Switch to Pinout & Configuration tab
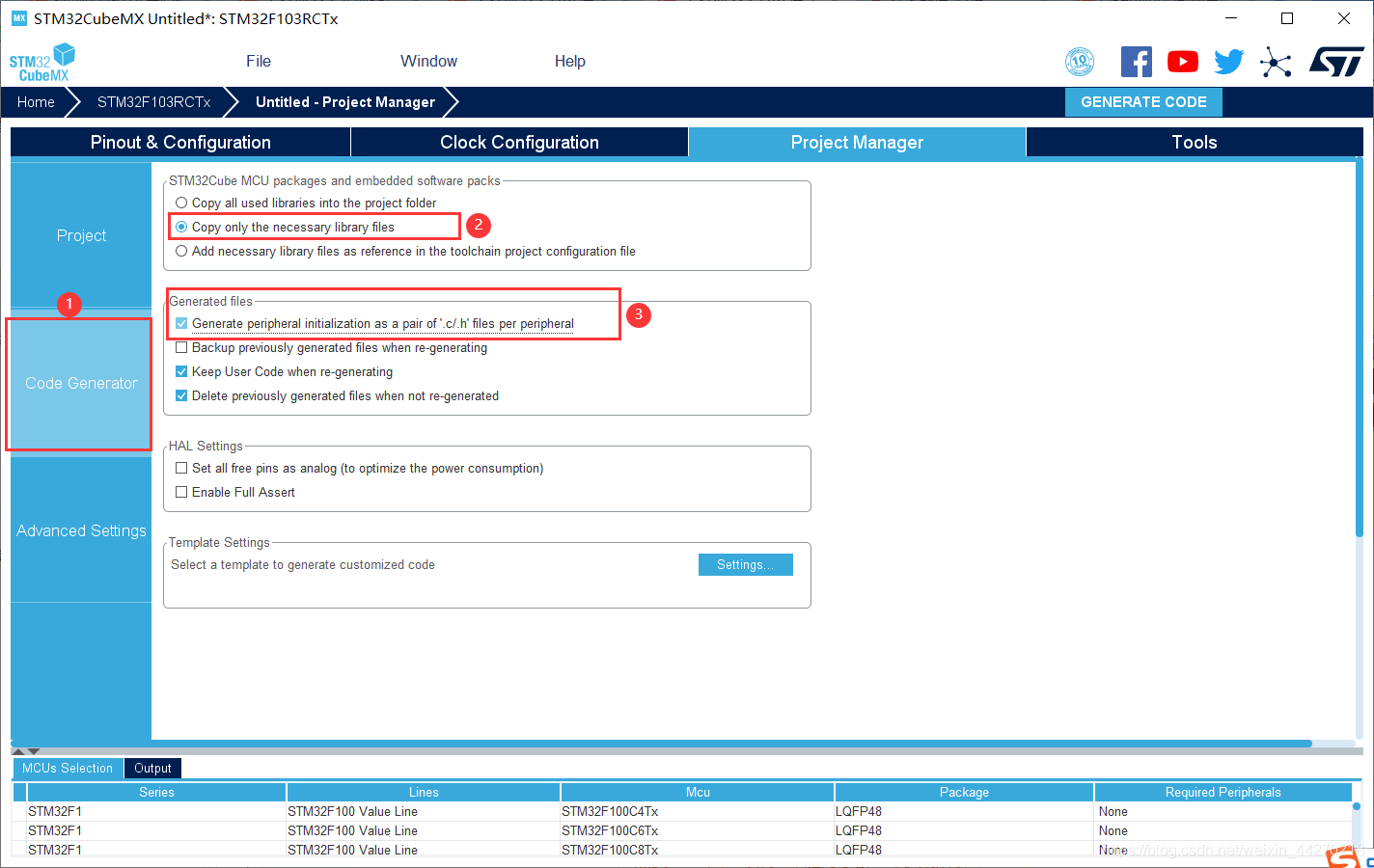This screenshot has width=1374, height=868. point(180,142)
